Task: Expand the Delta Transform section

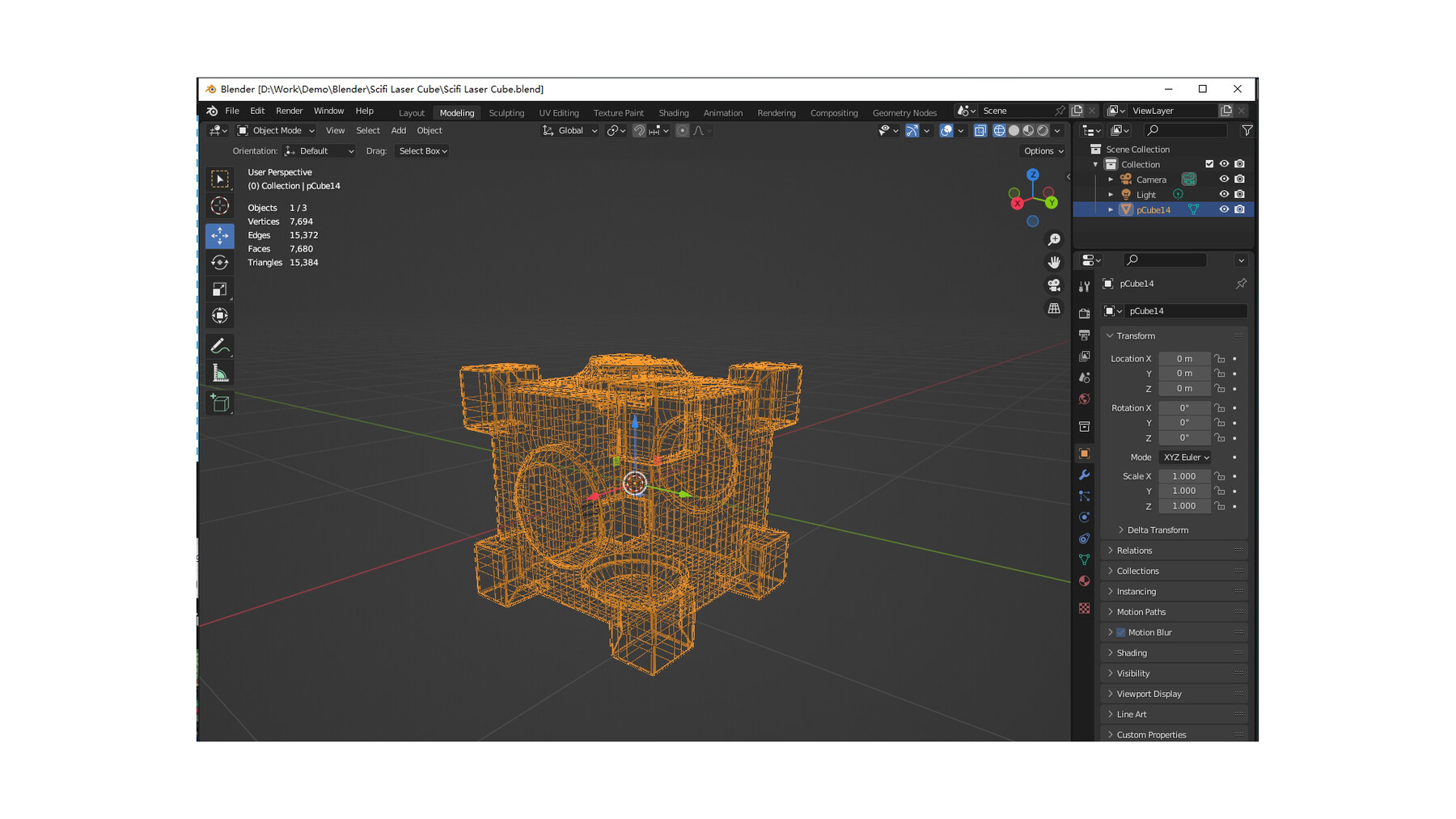Action: click(1152, 530)
